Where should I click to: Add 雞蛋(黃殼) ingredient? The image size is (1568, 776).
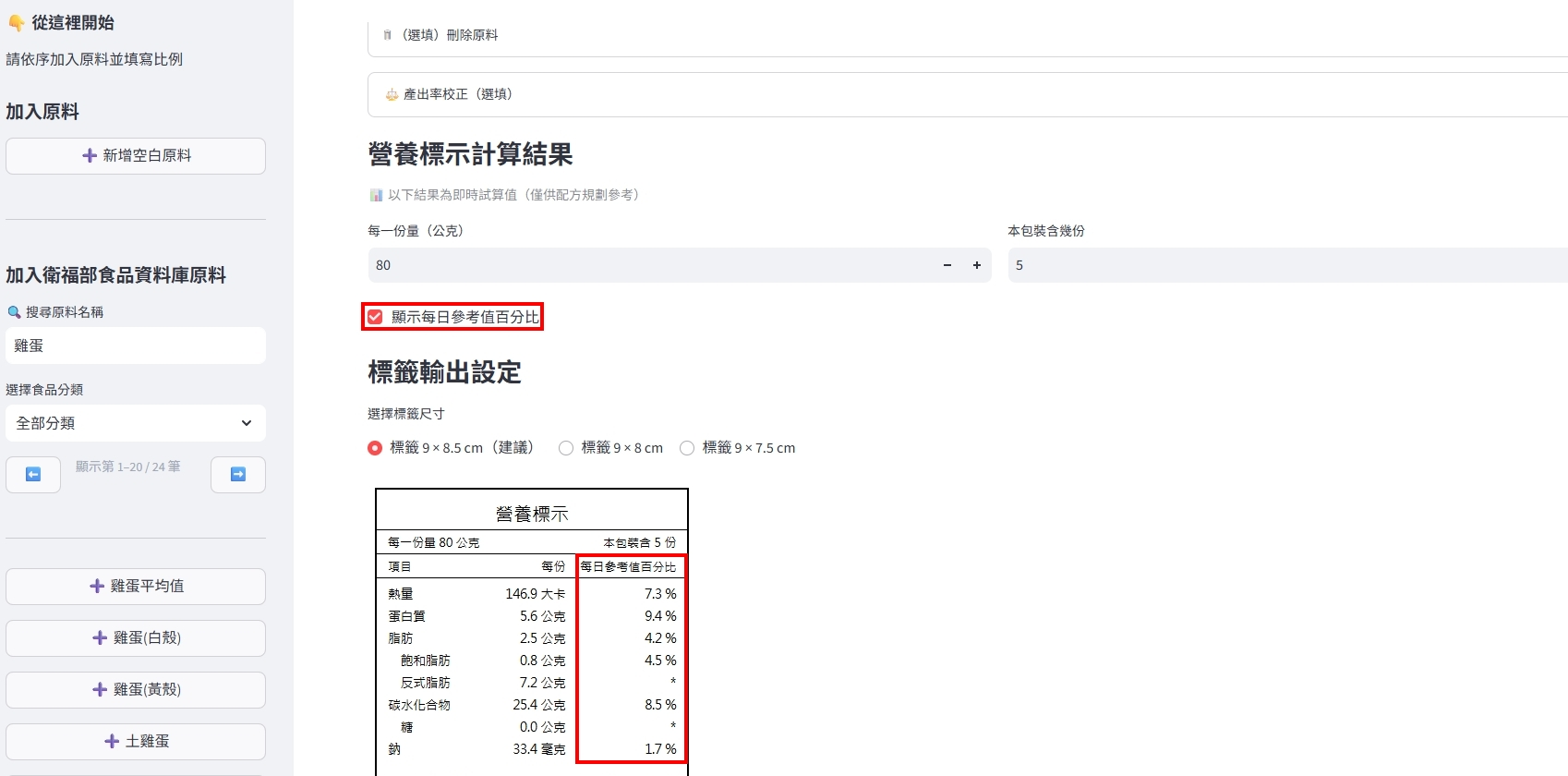(x=136, y=690)
